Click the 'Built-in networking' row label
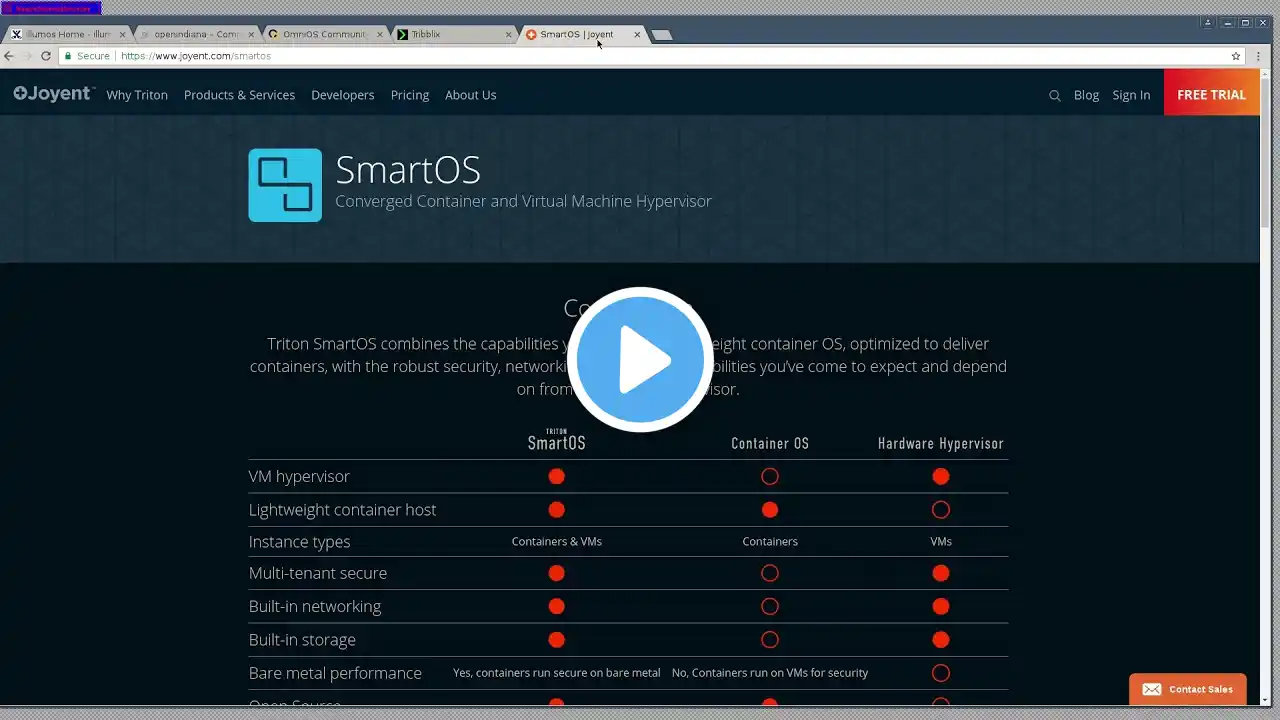This screenshot has height=720, width=1280. (315, 607)
